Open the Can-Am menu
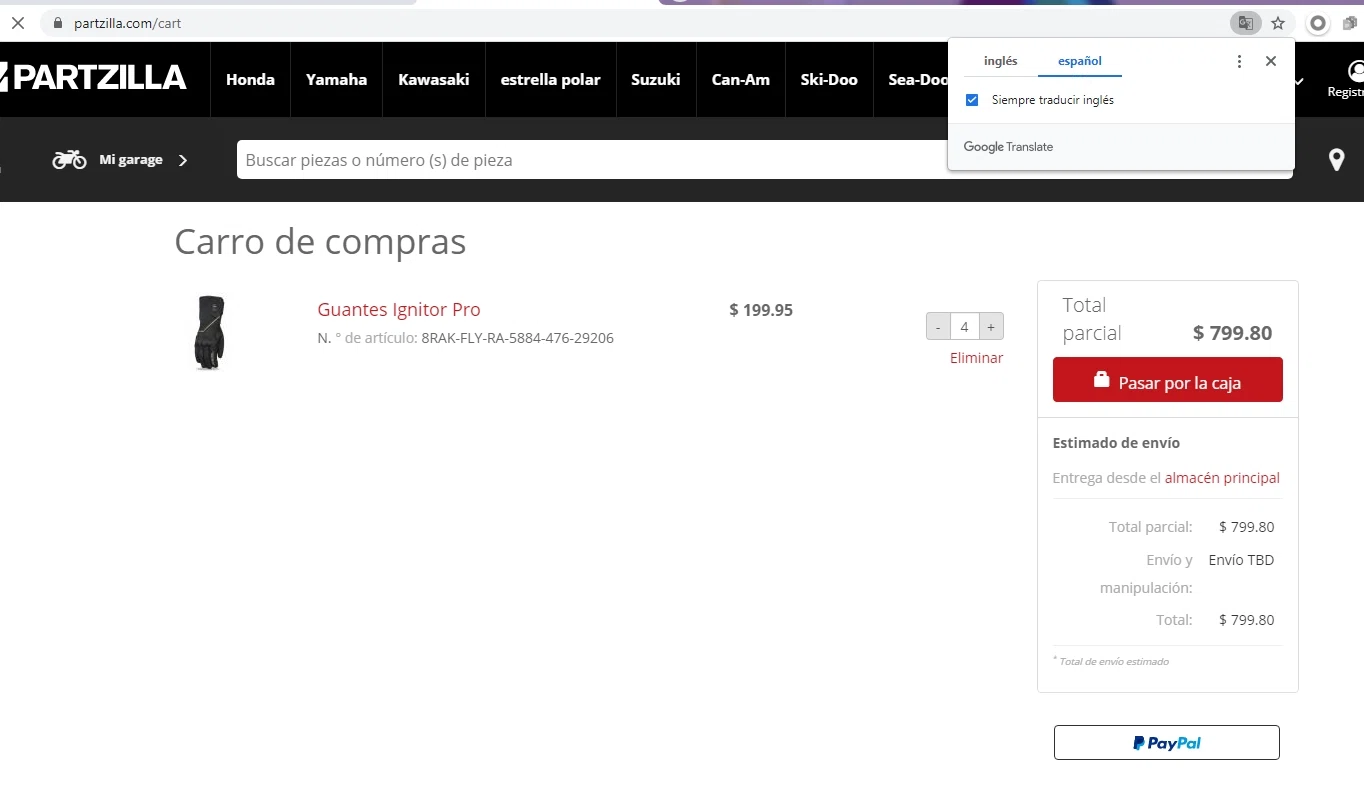Image resolution: width=1364 pixels, height=808 pixels. point(740,79)
